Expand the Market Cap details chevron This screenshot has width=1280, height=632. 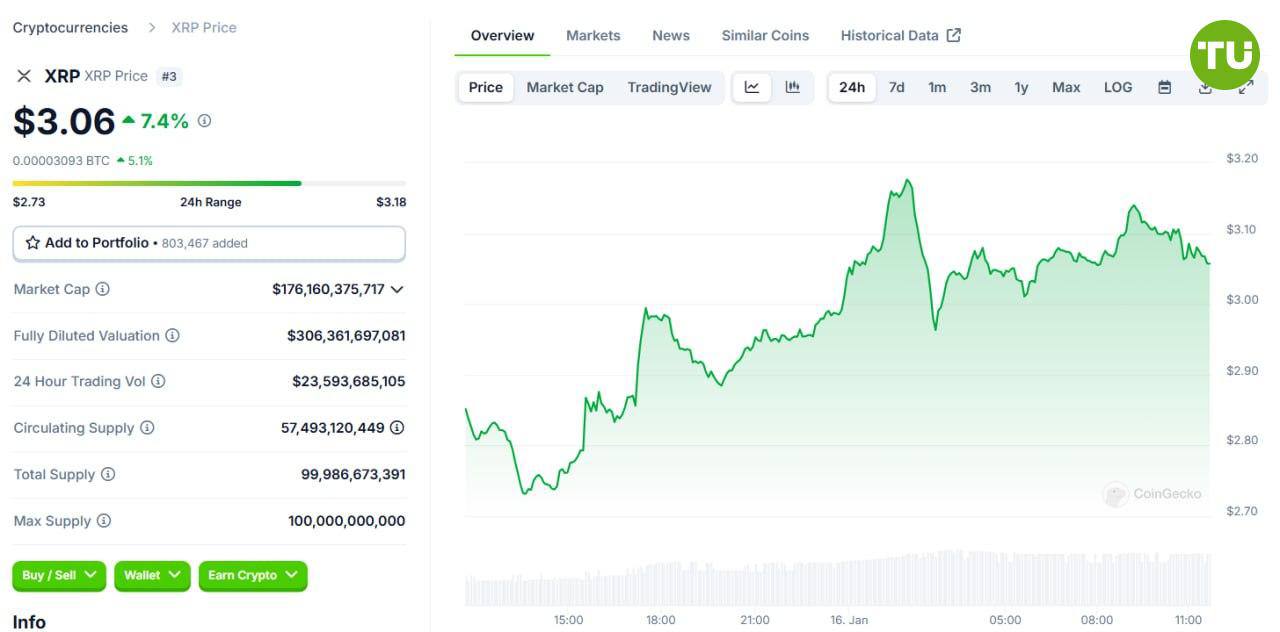pyautogui.click(x=397, y=289)
